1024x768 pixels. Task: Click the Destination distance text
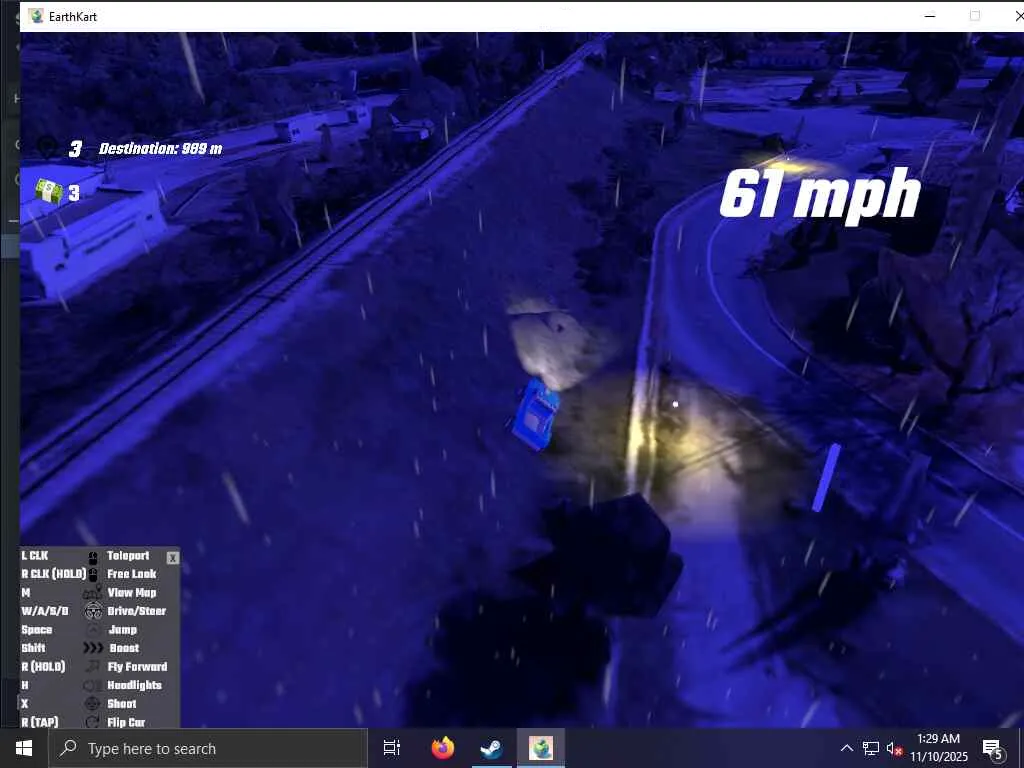click(x=161, y=149)
